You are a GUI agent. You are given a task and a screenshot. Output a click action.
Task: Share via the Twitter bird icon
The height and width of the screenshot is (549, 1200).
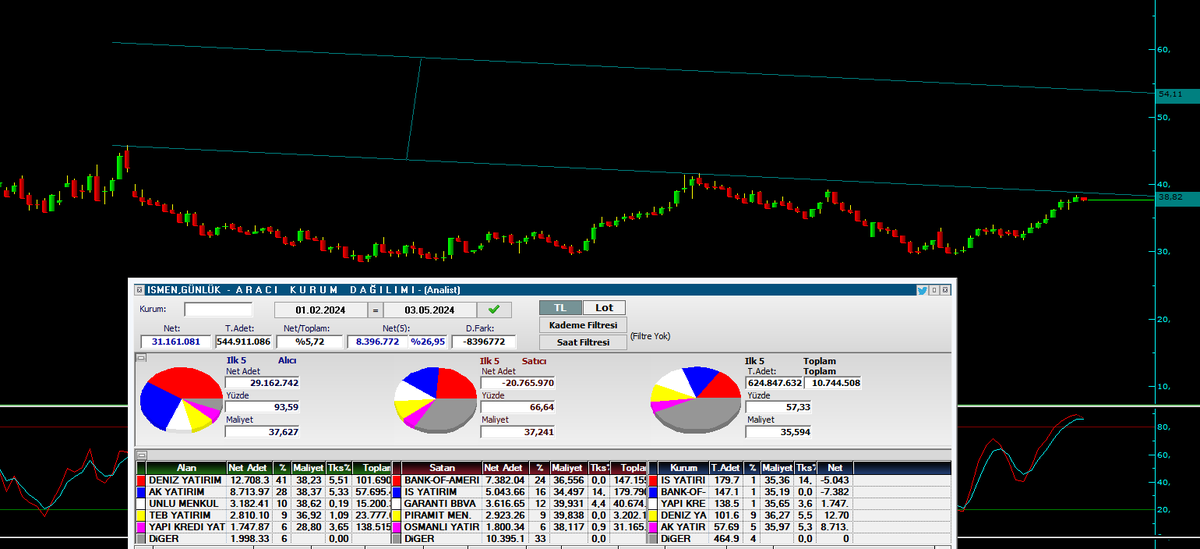click(922, 289)
